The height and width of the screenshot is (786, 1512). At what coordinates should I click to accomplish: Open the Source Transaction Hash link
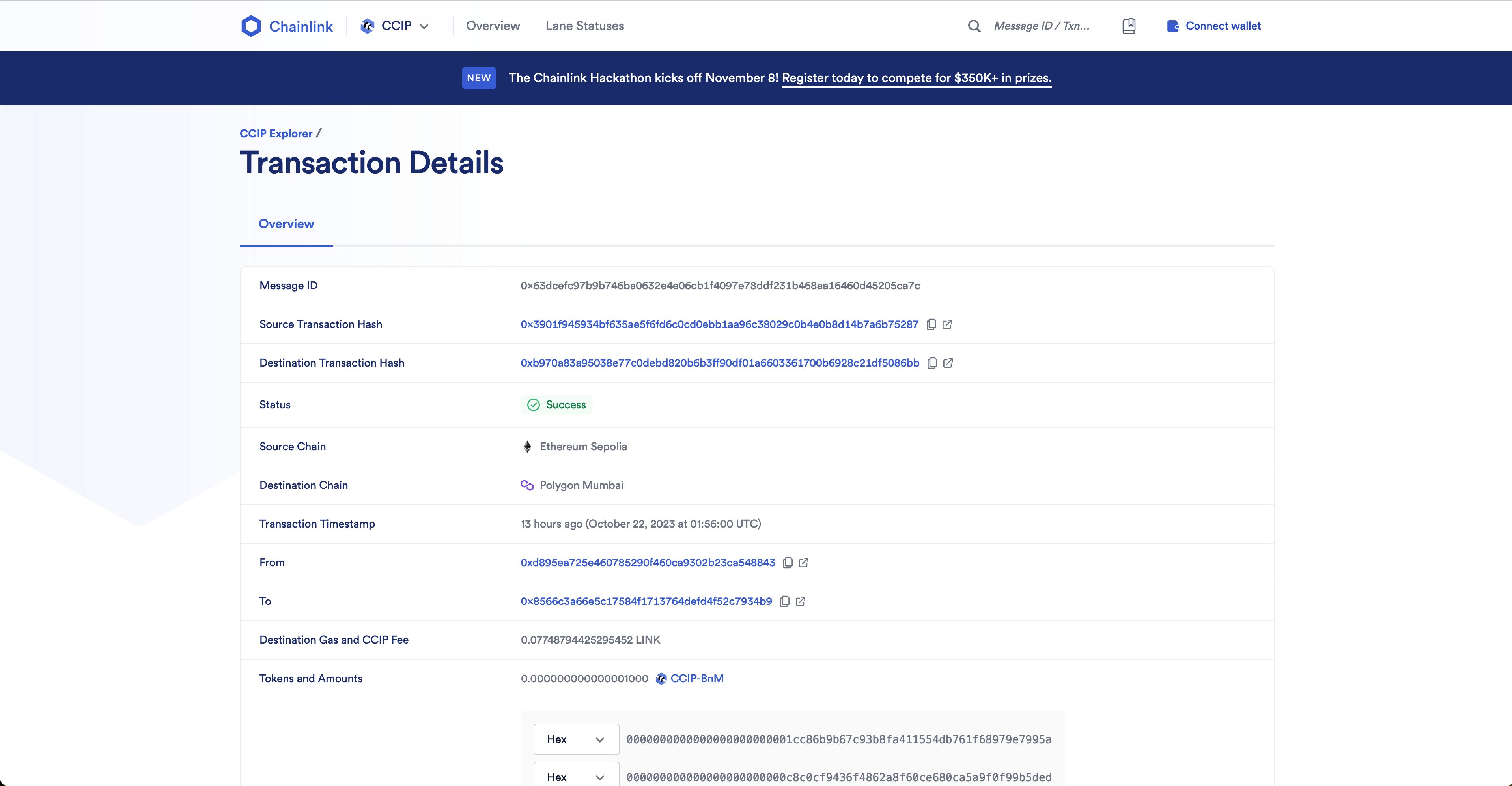click(720, 324)
